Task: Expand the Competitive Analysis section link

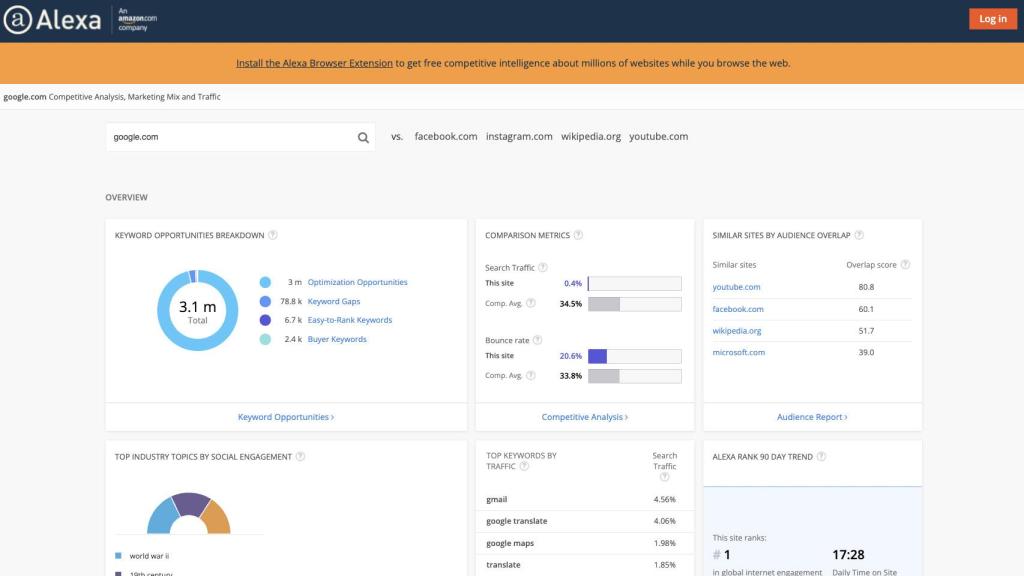Action: [x=584, y=417]
